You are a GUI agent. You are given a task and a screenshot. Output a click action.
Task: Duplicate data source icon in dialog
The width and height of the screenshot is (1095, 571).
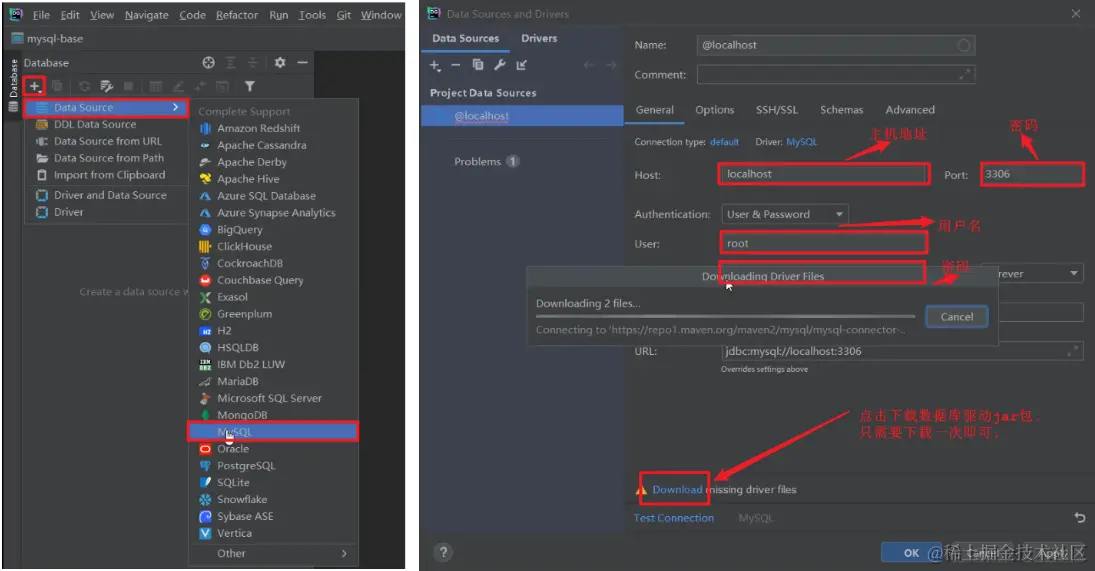[478, 65]
